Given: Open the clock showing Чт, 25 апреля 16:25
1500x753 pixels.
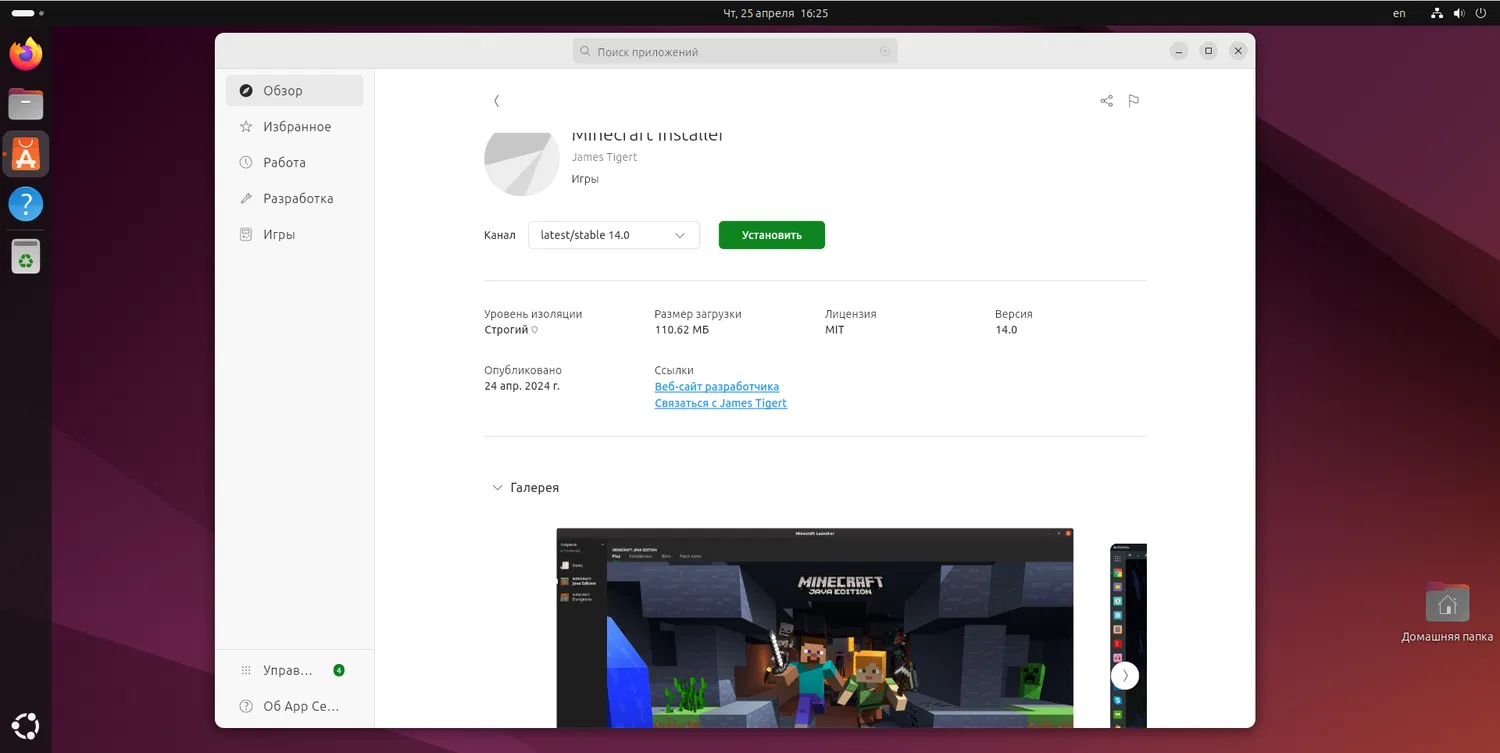Looking at the screenshot, I should click(x=775, y=13).
